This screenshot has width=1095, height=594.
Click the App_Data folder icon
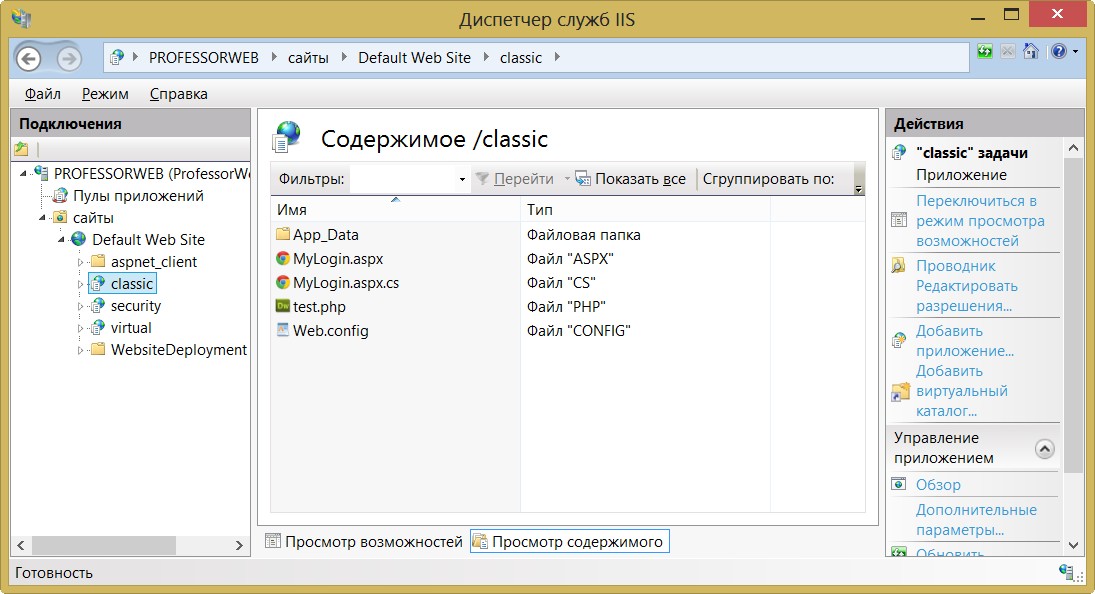283,235
